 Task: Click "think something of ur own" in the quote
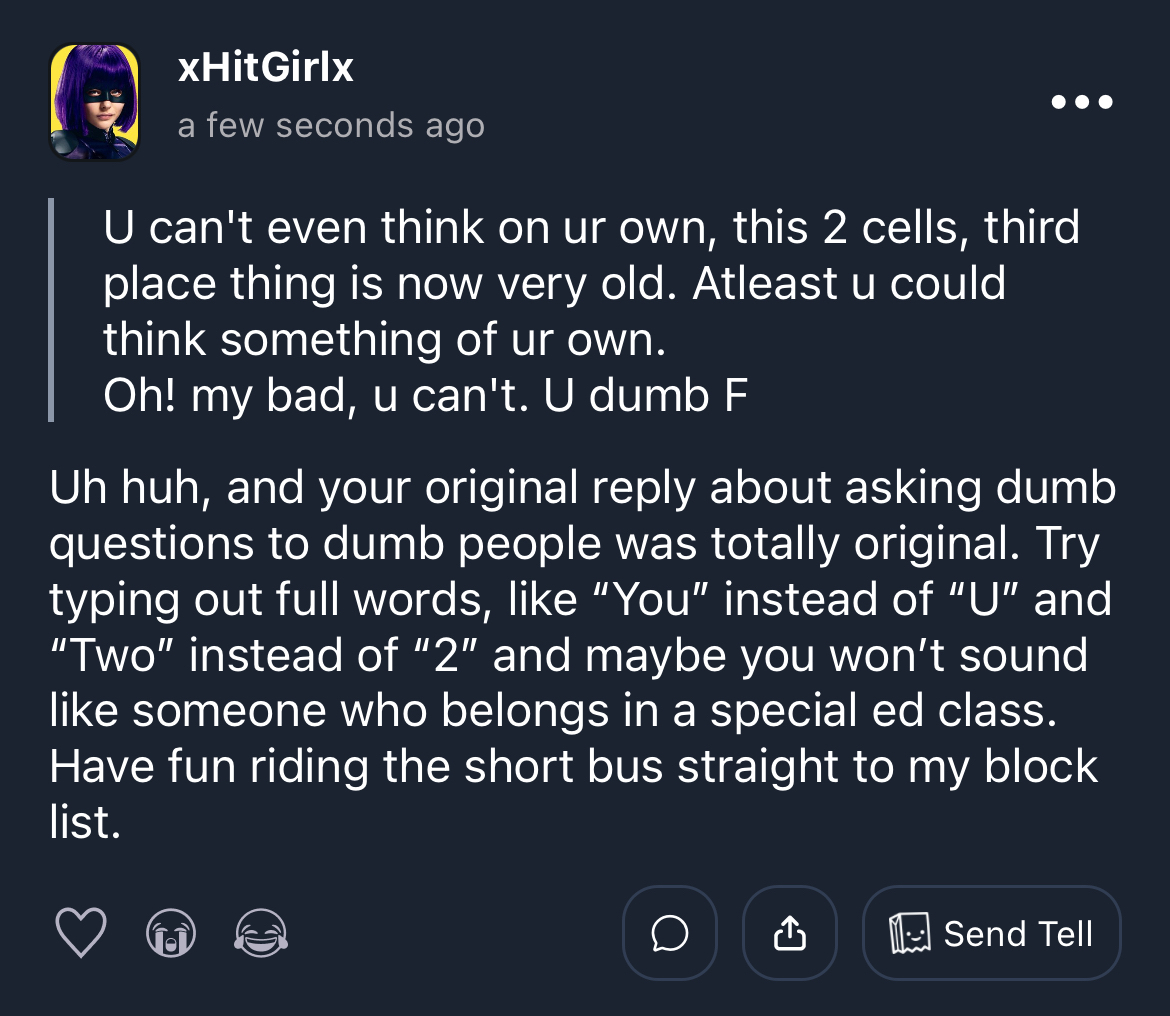tap(383, 340)
